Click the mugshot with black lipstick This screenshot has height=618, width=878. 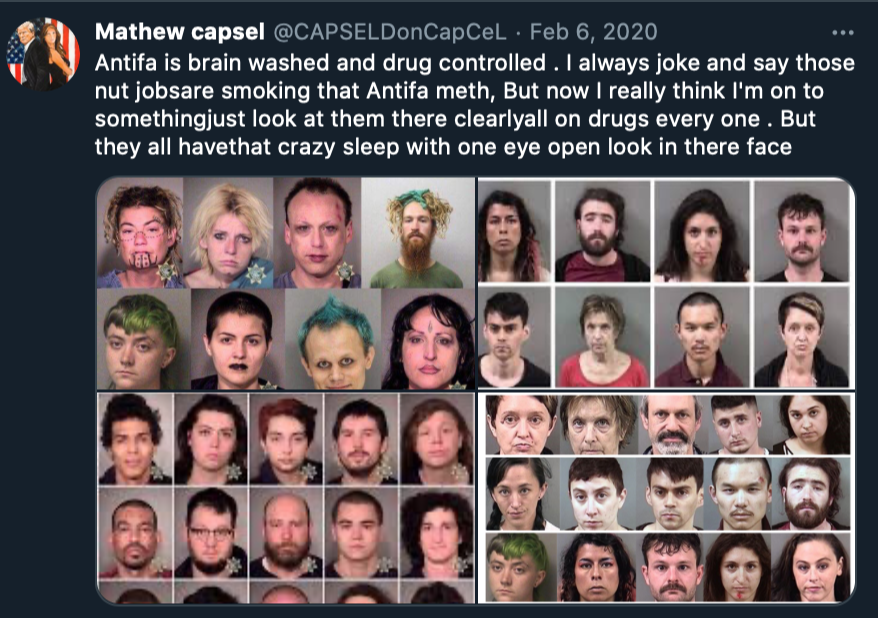238,339
